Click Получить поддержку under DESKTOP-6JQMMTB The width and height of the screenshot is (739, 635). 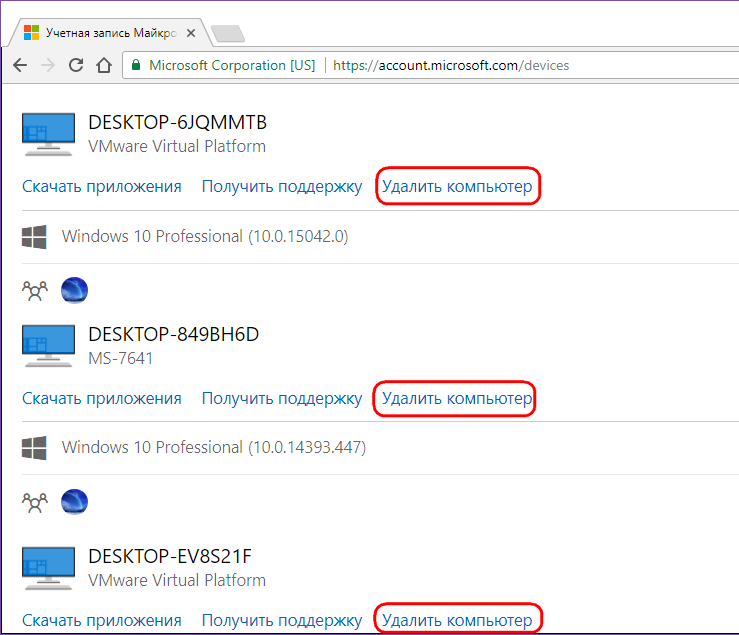coord(282,186)
